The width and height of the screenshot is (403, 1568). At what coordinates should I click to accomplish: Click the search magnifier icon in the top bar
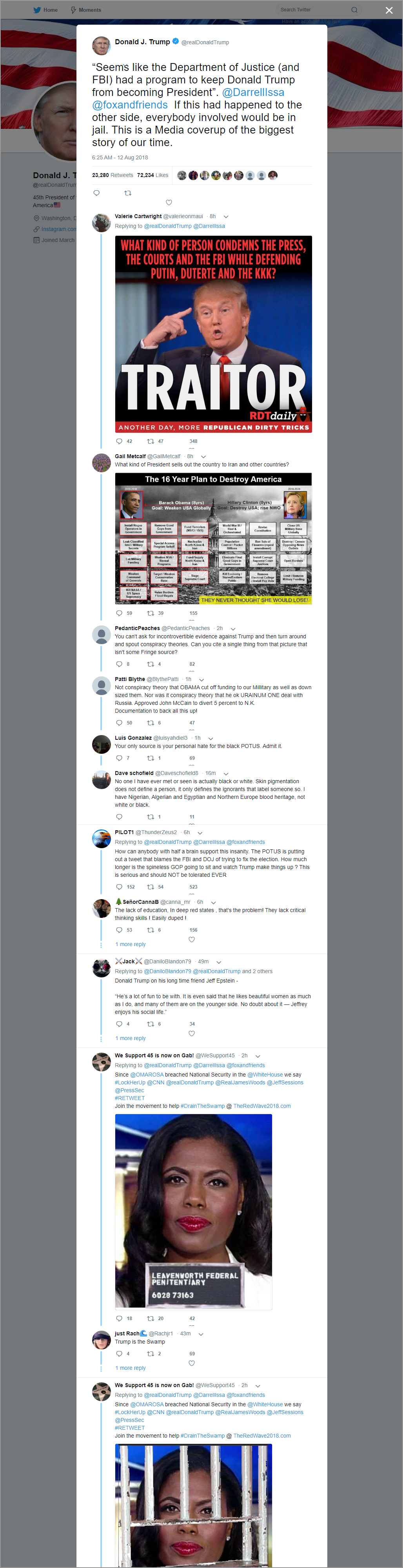tap(354, 10)
